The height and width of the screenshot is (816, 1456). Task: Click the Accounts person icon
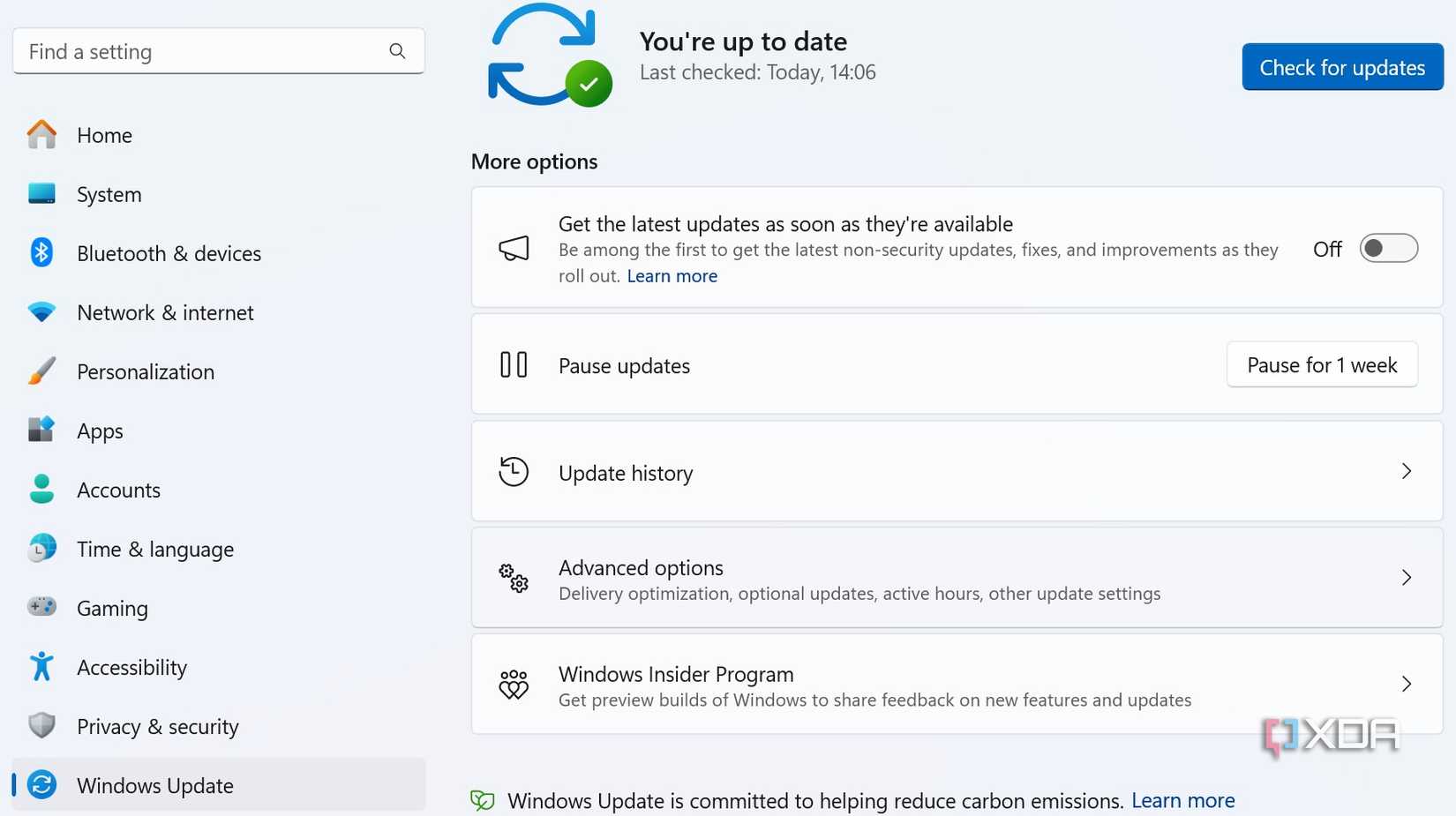pos(41,489)
